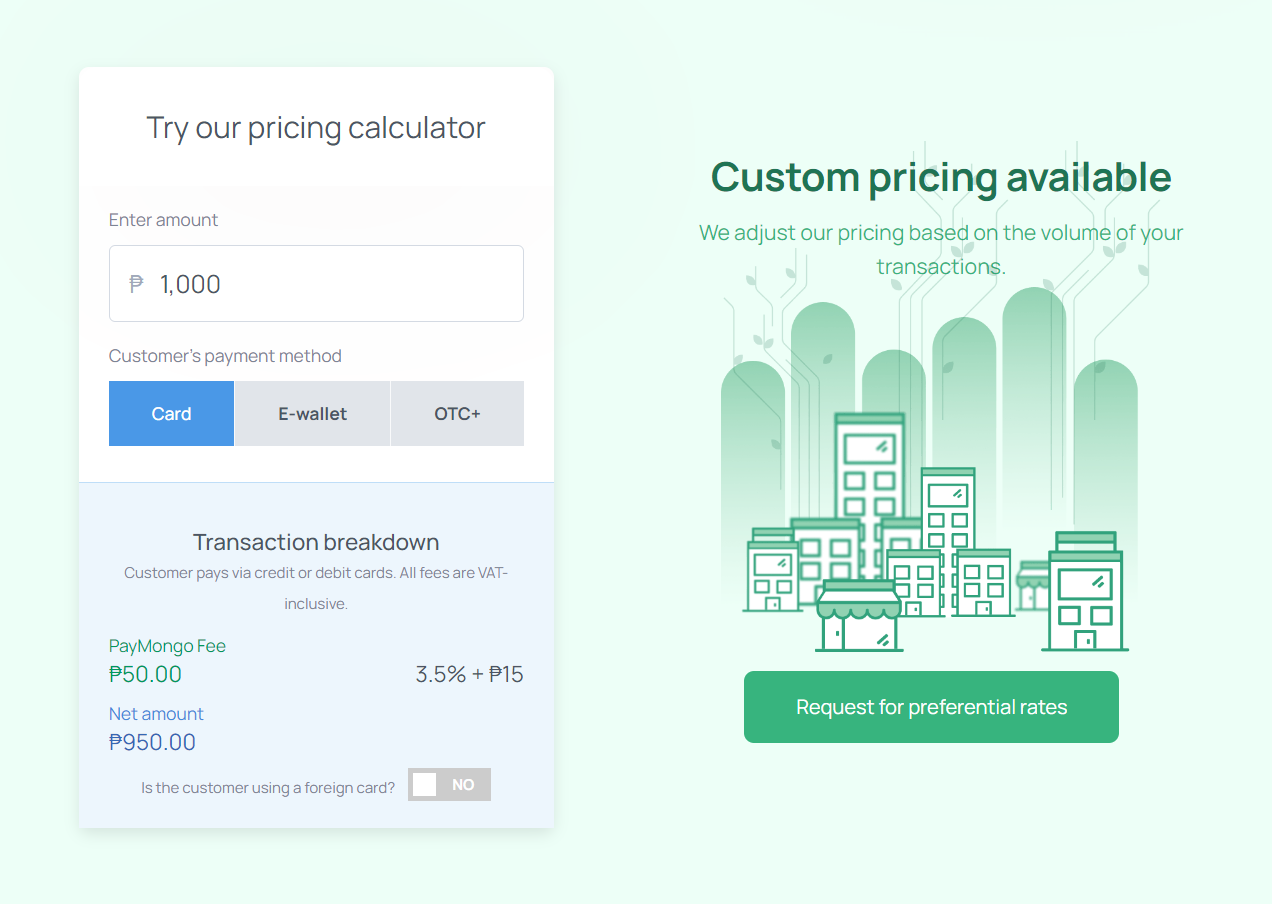Choose the OTC+ payment method
Viewport: 1272px width, 904px height.
(457, 413)
